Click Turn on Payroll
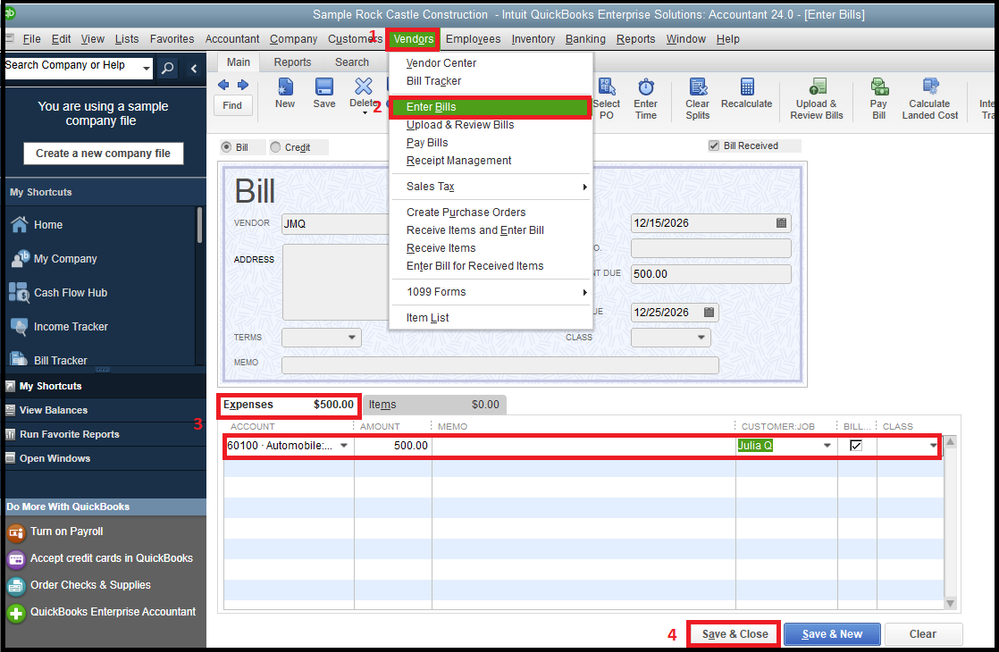 click(x=66, y=532)
